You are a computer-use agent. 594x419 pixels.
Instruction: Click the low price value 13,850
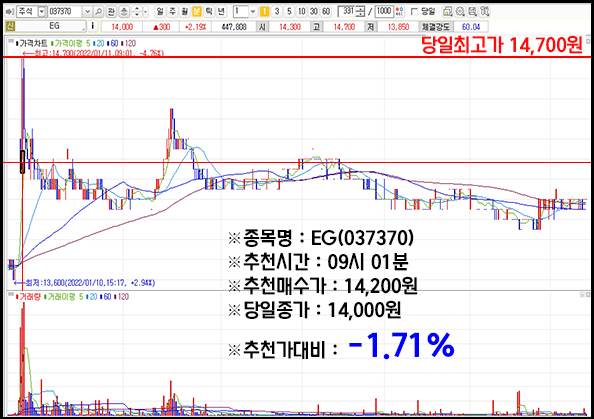(399, 27)
